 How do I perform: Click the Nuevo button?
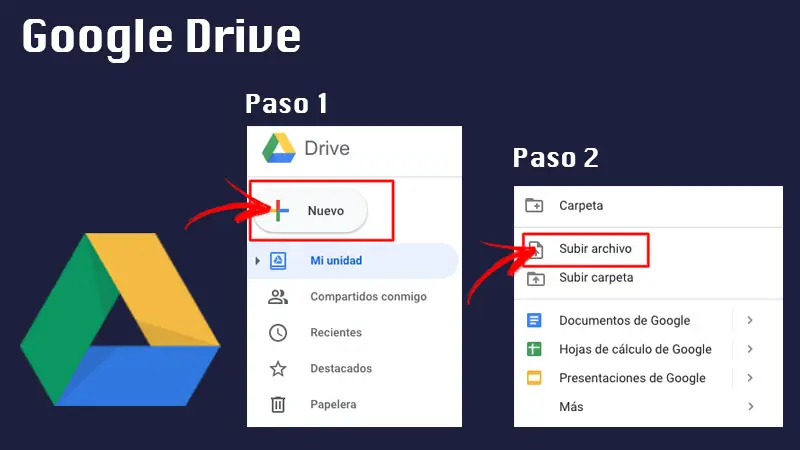(x=310, y=210)
